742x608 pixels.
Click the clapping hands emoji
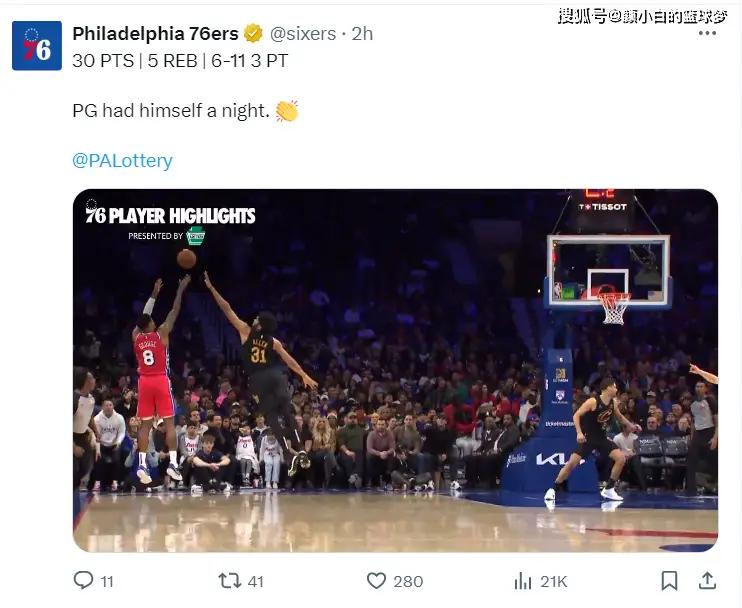pyautogui.click(x=287, y=111)
